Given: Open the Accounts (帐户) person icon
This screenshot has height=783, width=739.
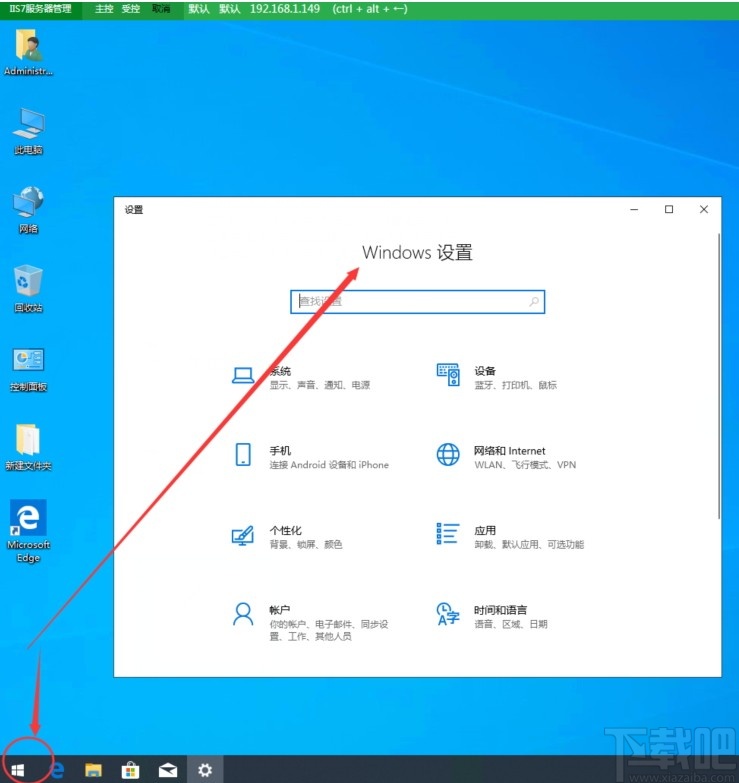Looking at the screenshot, I should coord(243,614).
